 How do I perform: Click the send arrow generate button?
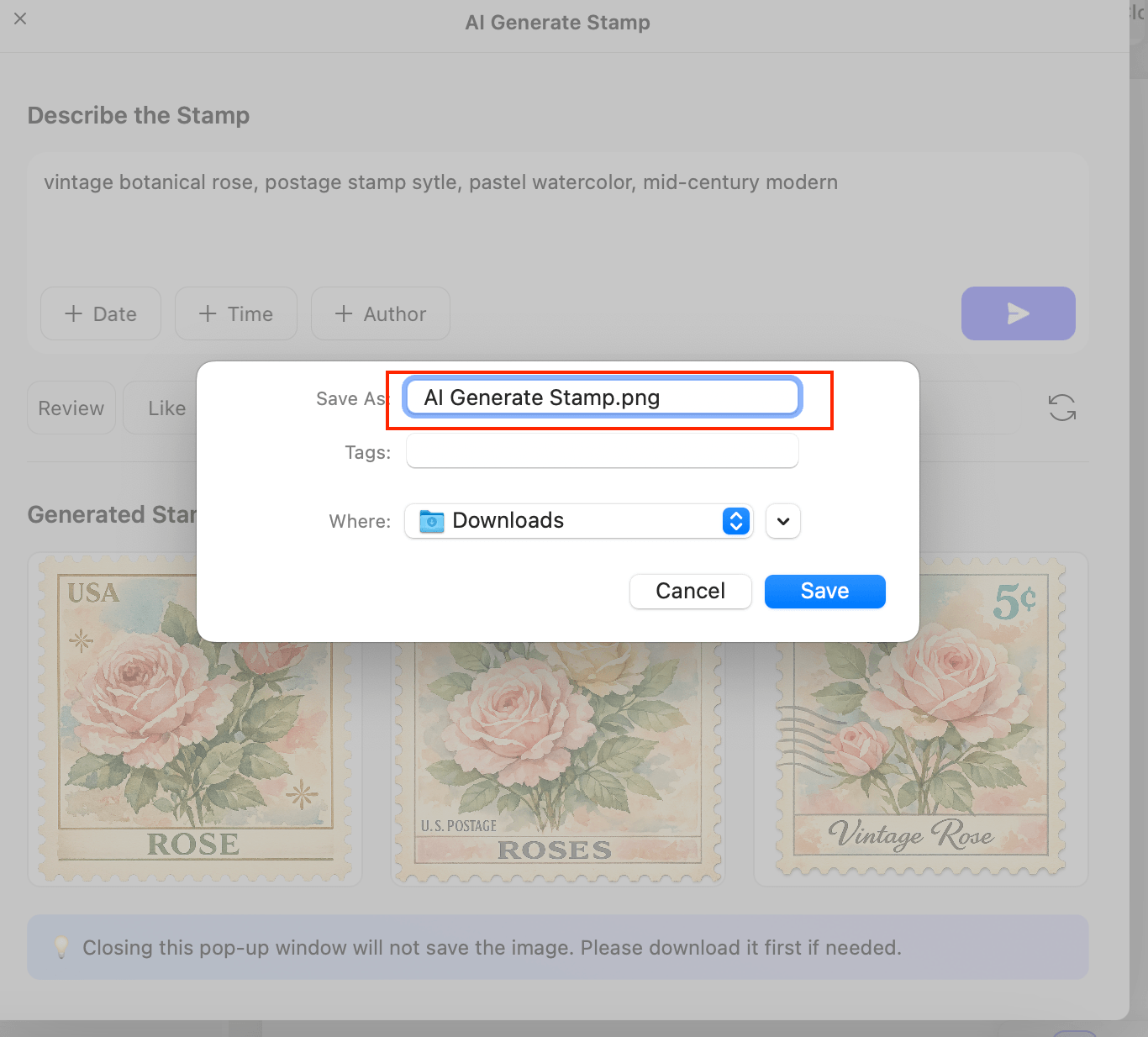(1018, 313)
